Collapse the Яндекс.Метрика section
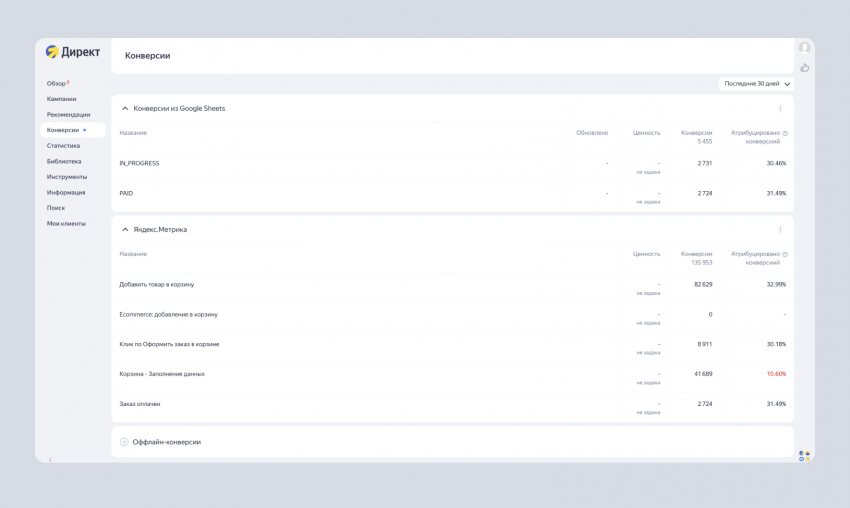The height and width of the screenshot is (508, 850). click(x=125, y=229)
